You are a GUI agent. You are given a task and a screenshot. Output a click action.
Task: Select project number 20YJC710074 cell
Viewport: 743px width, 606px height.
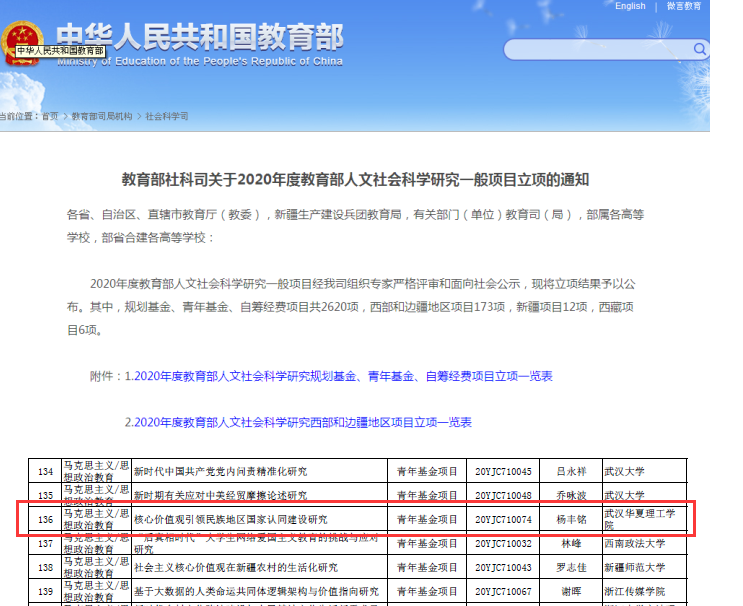coord(504,520)
